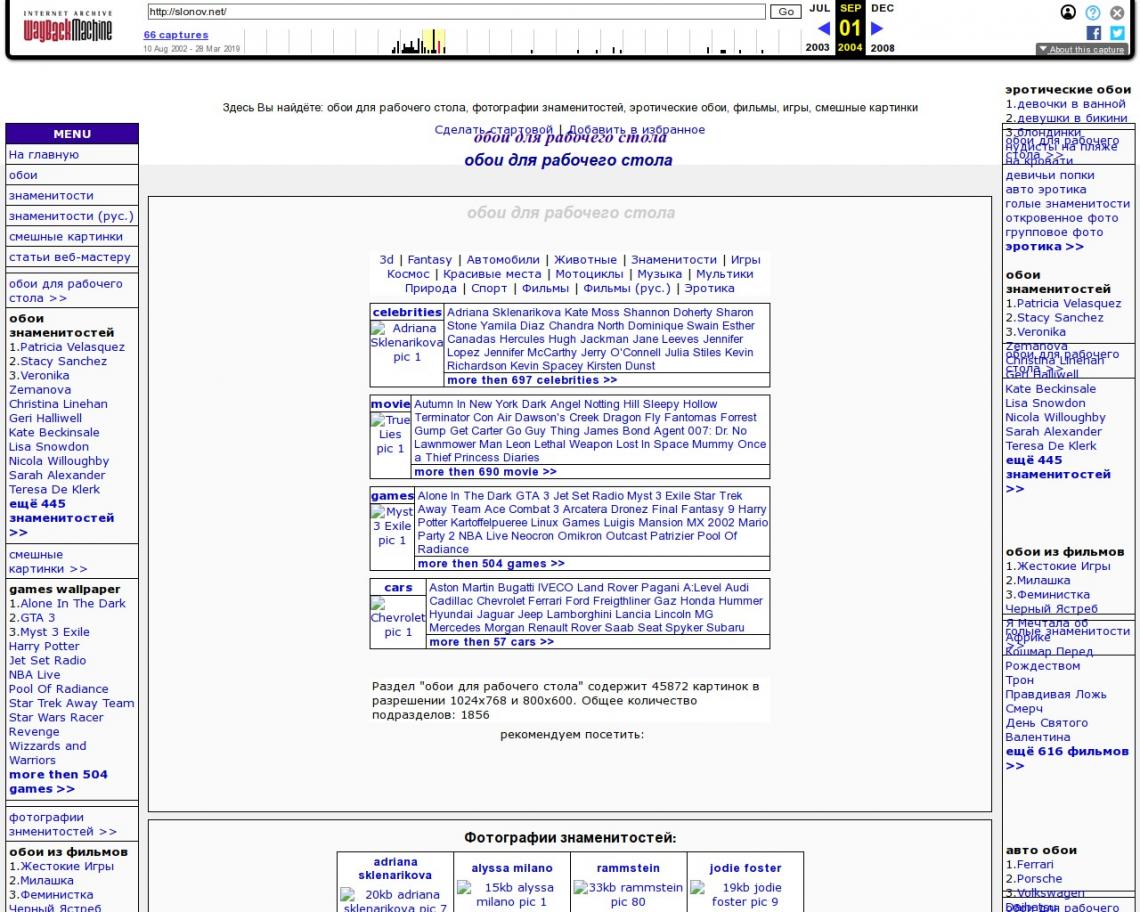Screen dimensions: 1140x912
Task: Open True Lies pic 1 thumbnail
Action: point(390,434)
